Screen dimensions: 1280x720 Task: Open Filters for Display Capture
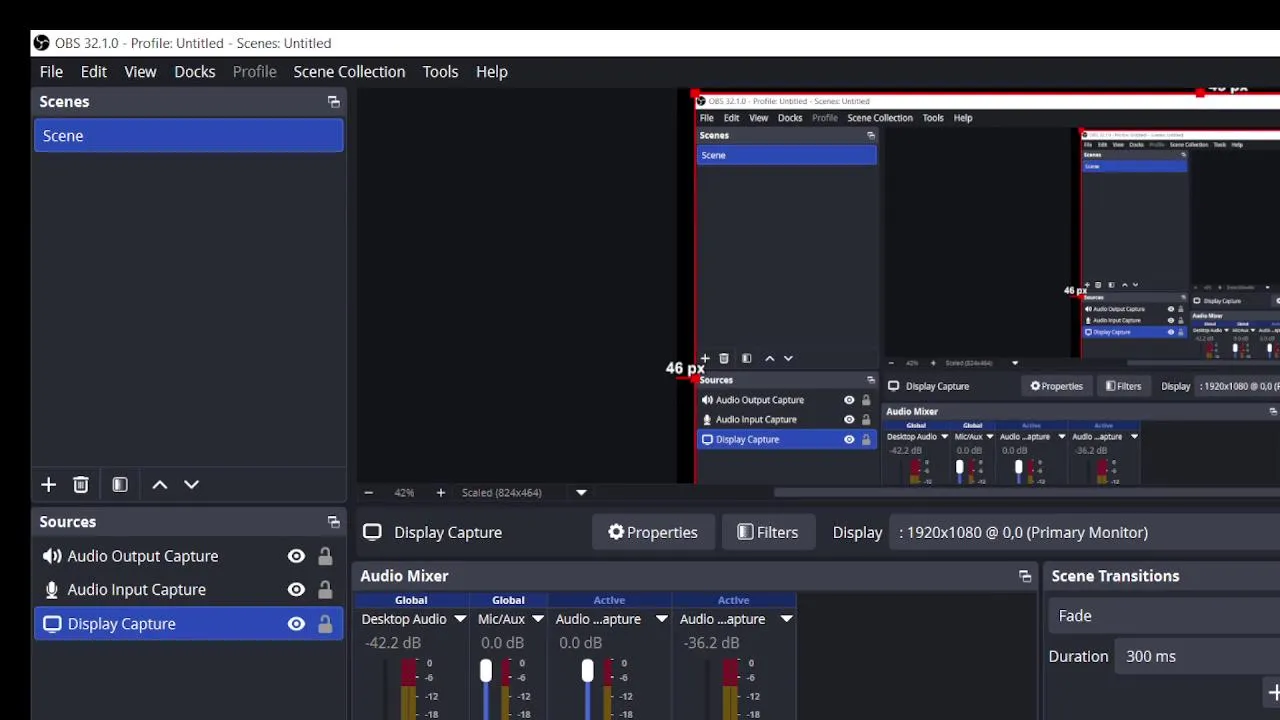(768, 532)
